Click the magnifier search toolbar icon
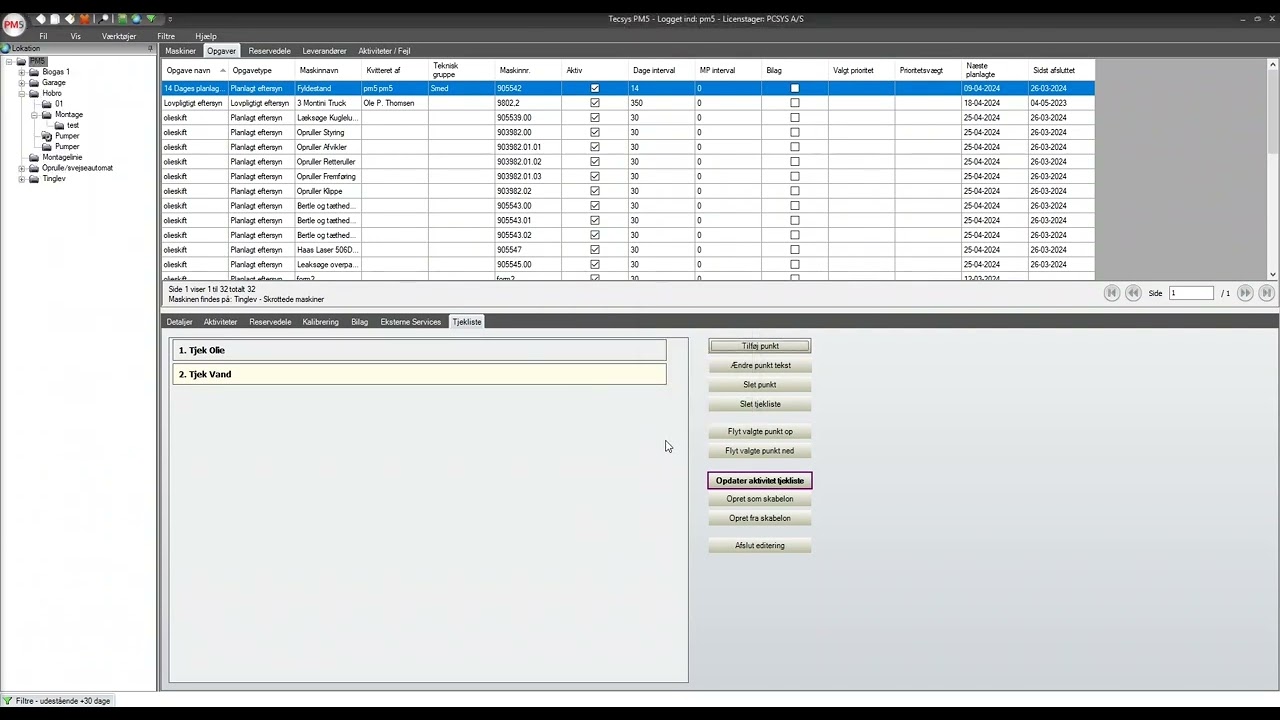This screenshot has height=720, width=1280. (x=104, y=19)
